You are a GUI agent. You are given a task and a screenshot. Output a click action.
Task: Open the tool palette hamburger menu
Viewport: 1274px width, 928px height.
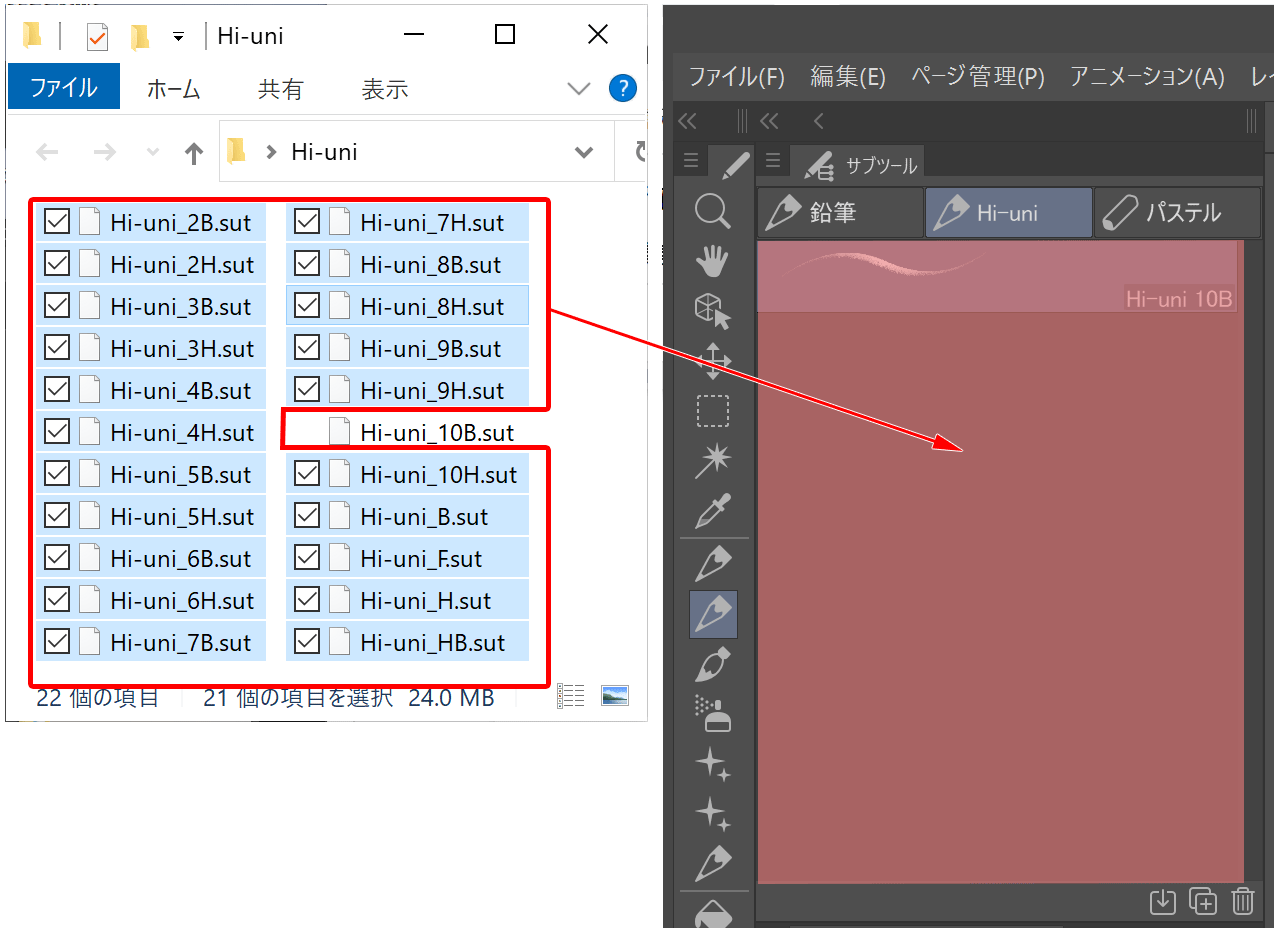coord(691,161)
